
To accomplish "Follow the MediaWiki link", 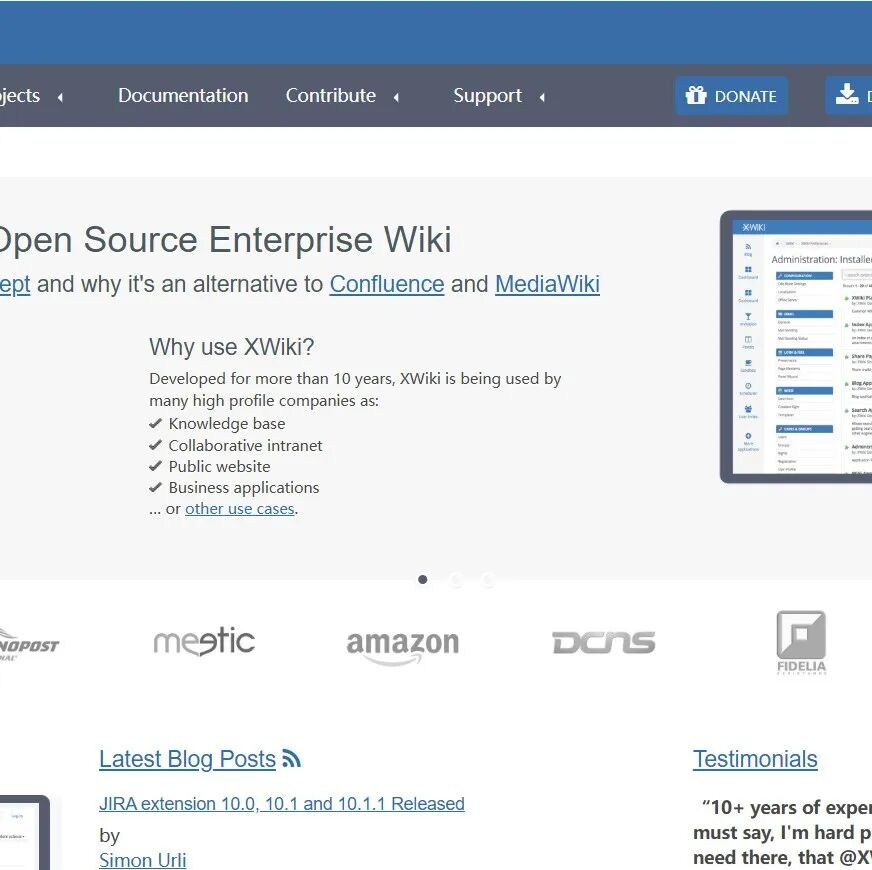I will coord(547,284).
